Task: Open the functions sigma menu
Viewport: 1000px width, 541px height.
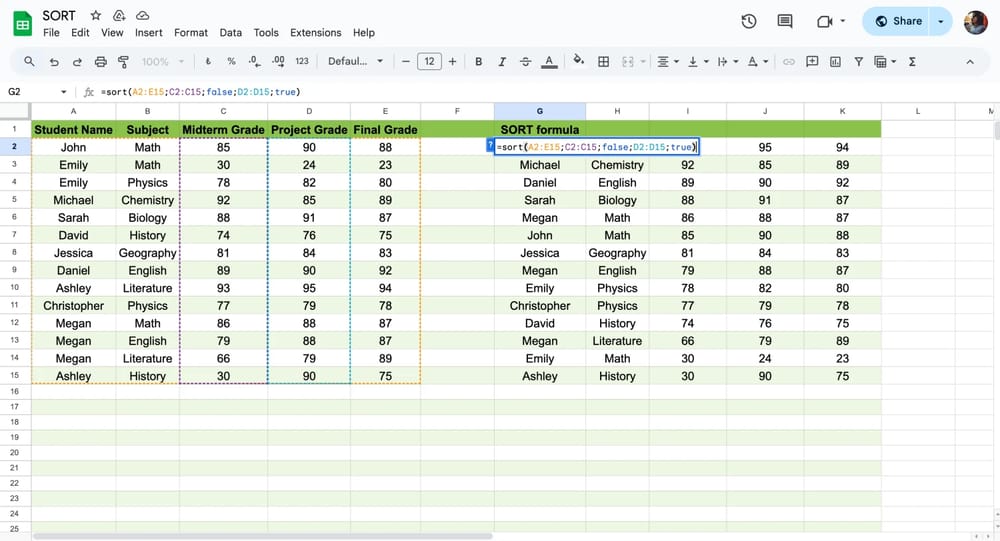Action: [912, 62]
